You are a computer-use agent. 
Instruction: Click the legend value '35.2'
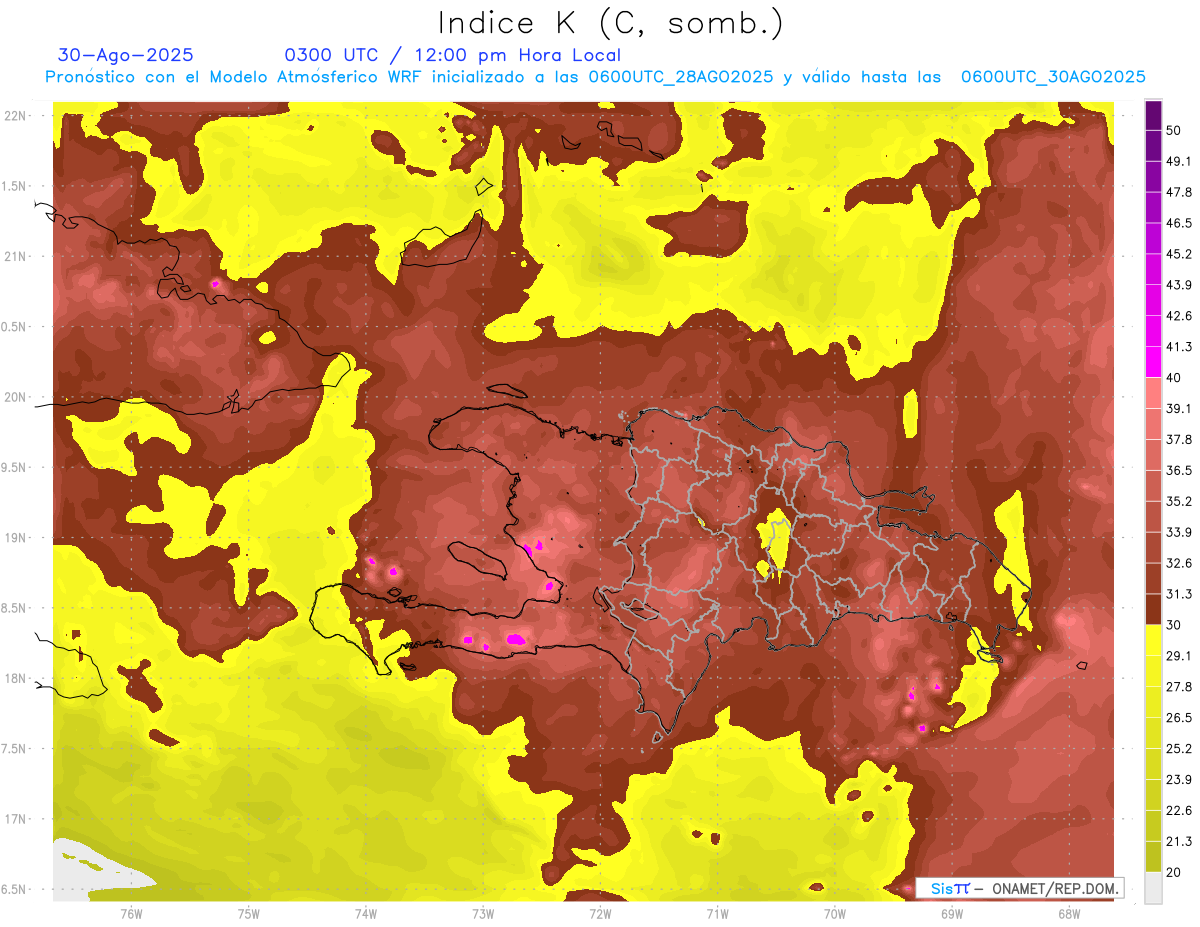pyautogui.click(x=1178, y=501)
